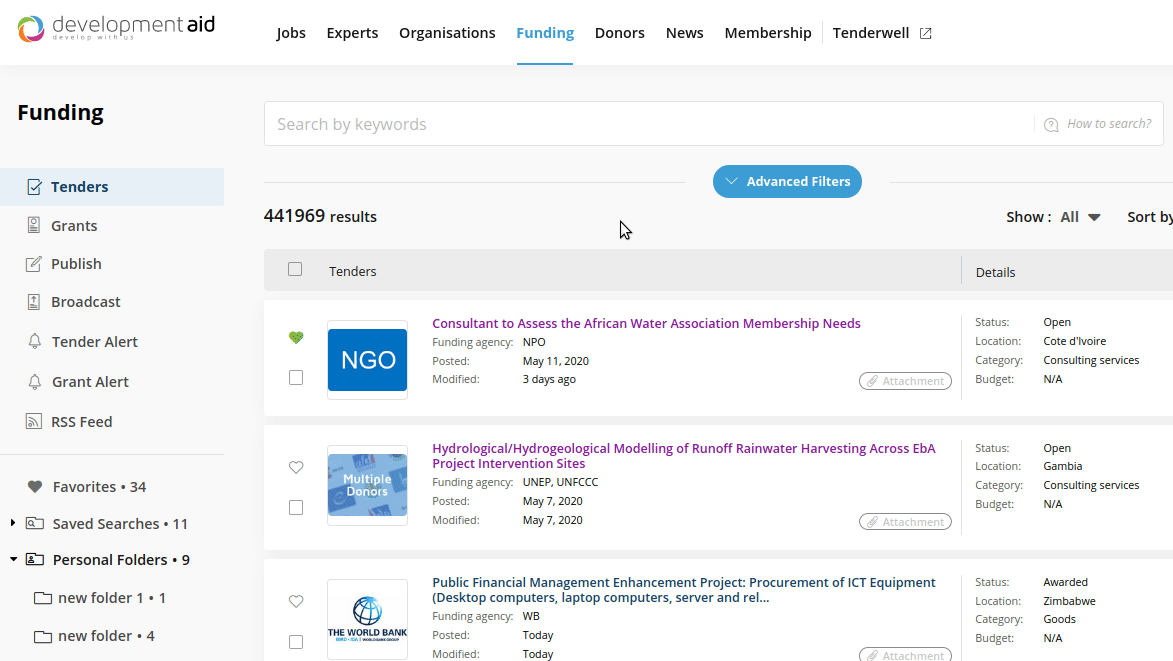Open the Organisations menu tab

point(447,33)
